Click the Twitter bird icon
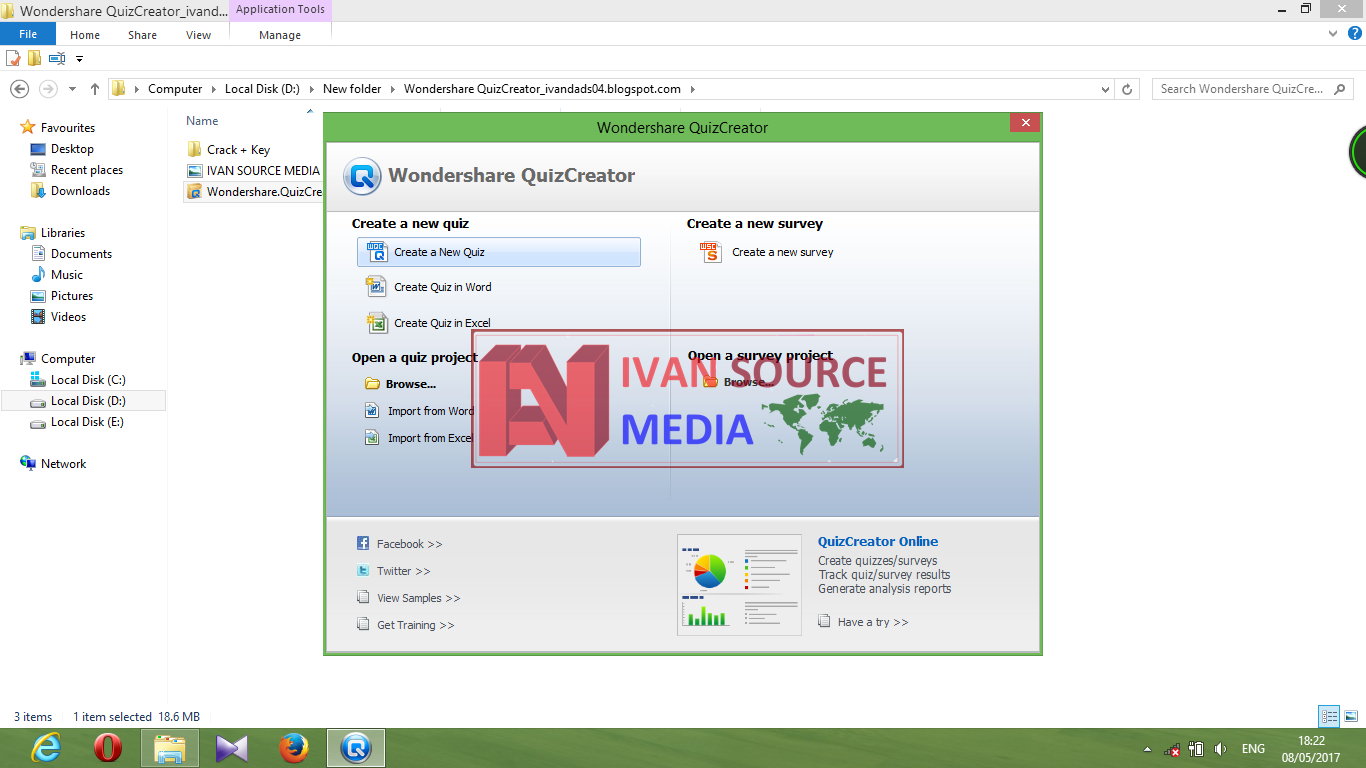The image size is (1366, 768). click(x=363, y=571)
